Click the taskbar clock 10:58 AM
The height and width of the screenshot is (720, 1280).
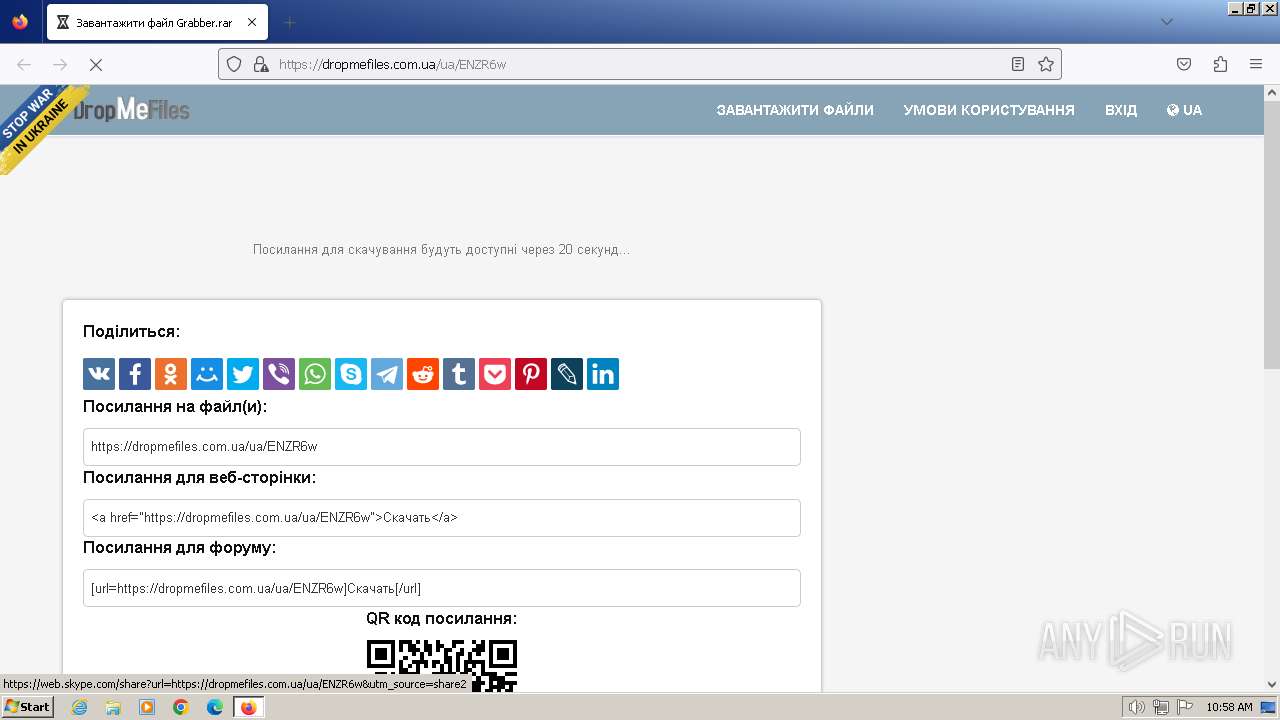click(x=1229, y=707)
